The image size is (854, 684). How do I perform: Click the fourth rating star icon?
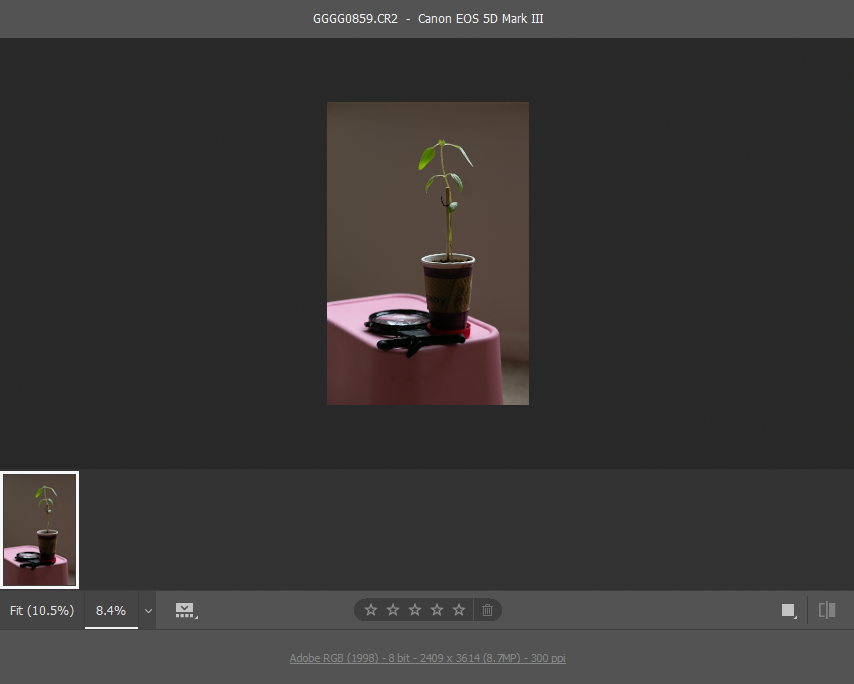[x=436, y=609]
